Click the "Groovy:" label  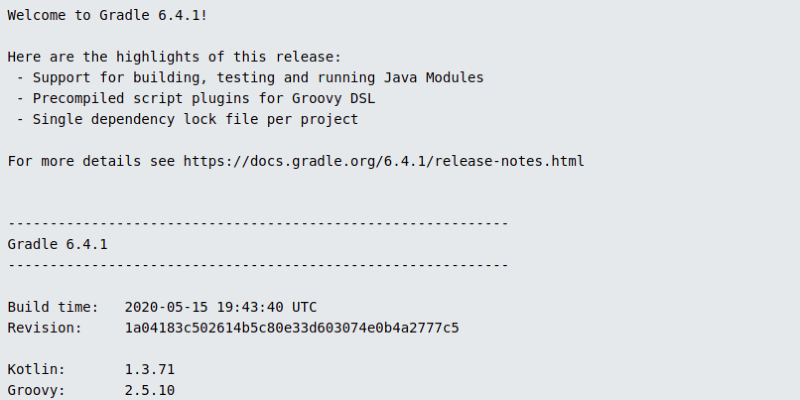tap(36, 390)
